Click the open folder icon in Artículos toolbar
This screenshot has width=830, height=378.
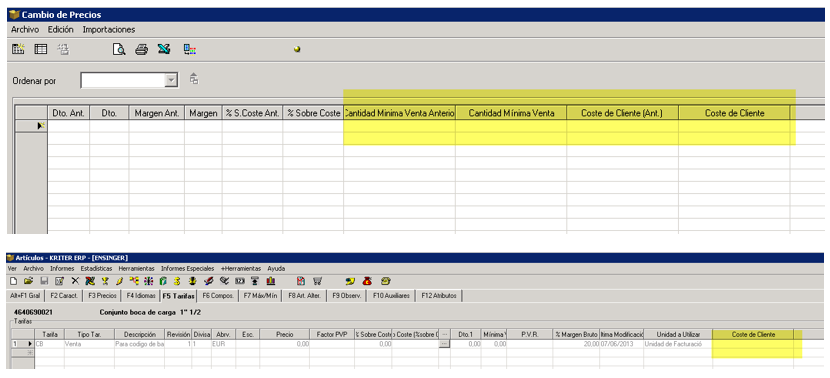[28, 281]
